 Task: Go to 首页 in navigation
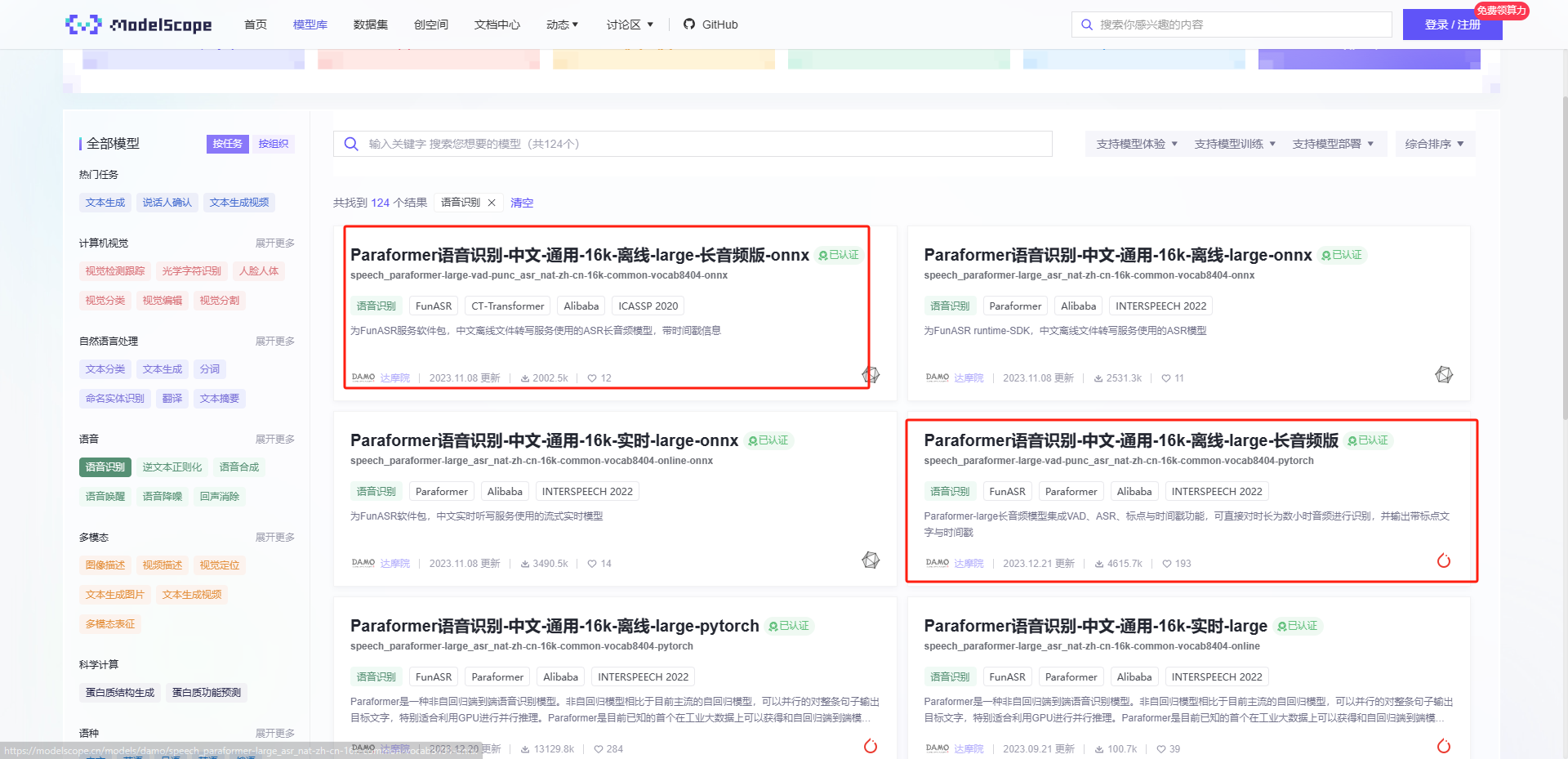(x=256, y=25)
